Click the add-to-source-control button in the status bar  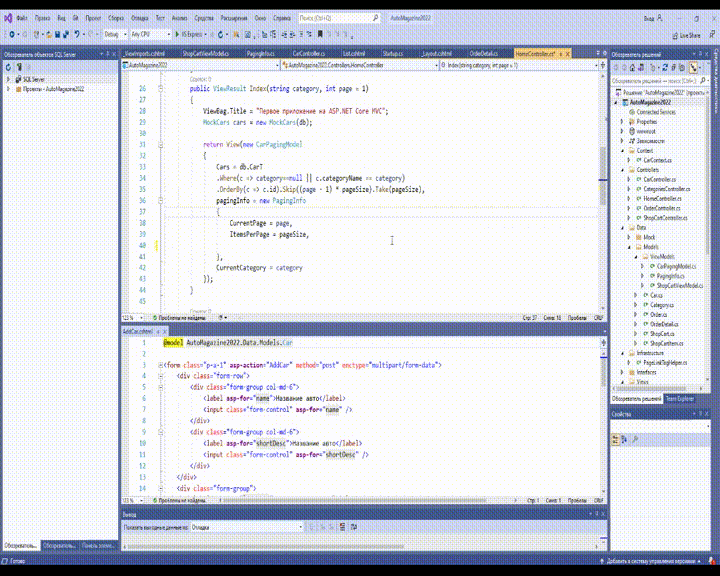(x=651, y=561)
